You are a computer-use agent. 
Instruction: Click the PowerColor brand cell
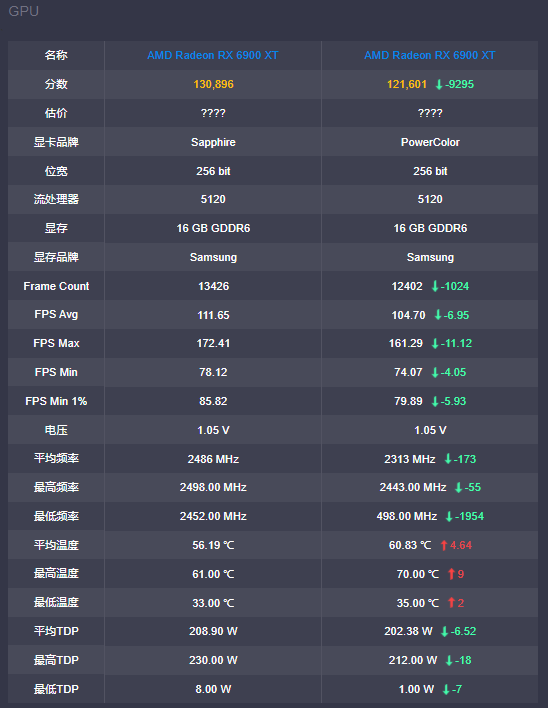point(430,142)
